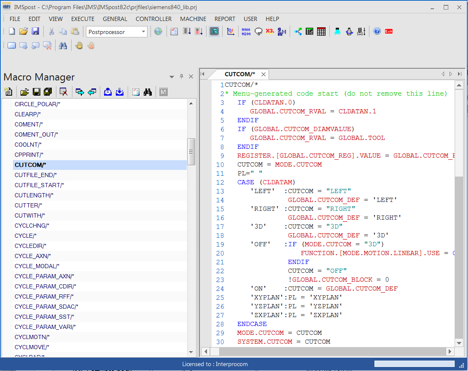Open the CONTROLLER menu
This screenshot has height=371, width=468.
tap(154, 19)
